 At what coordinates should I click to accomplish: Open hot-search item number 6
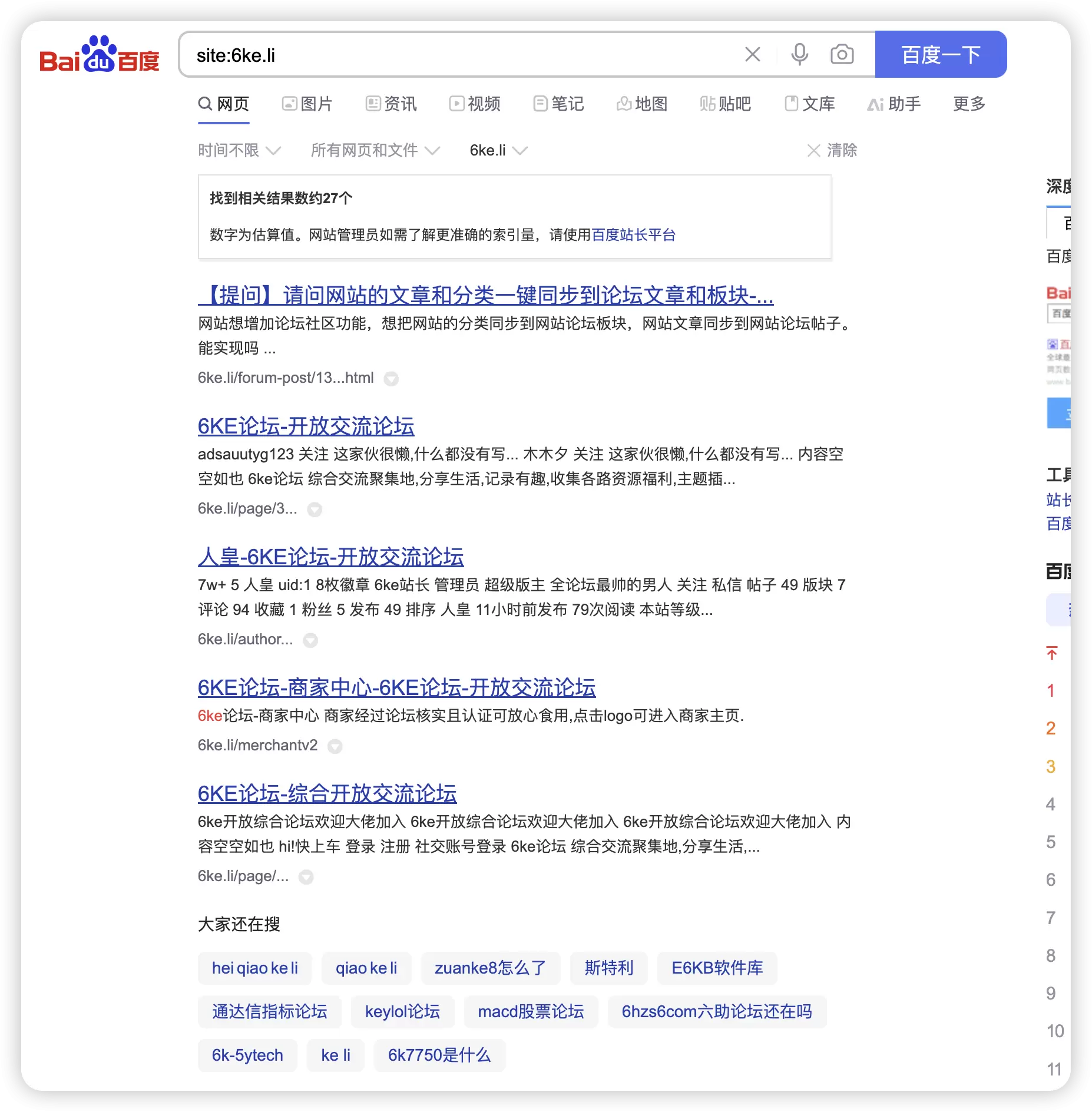(1051, 880)
